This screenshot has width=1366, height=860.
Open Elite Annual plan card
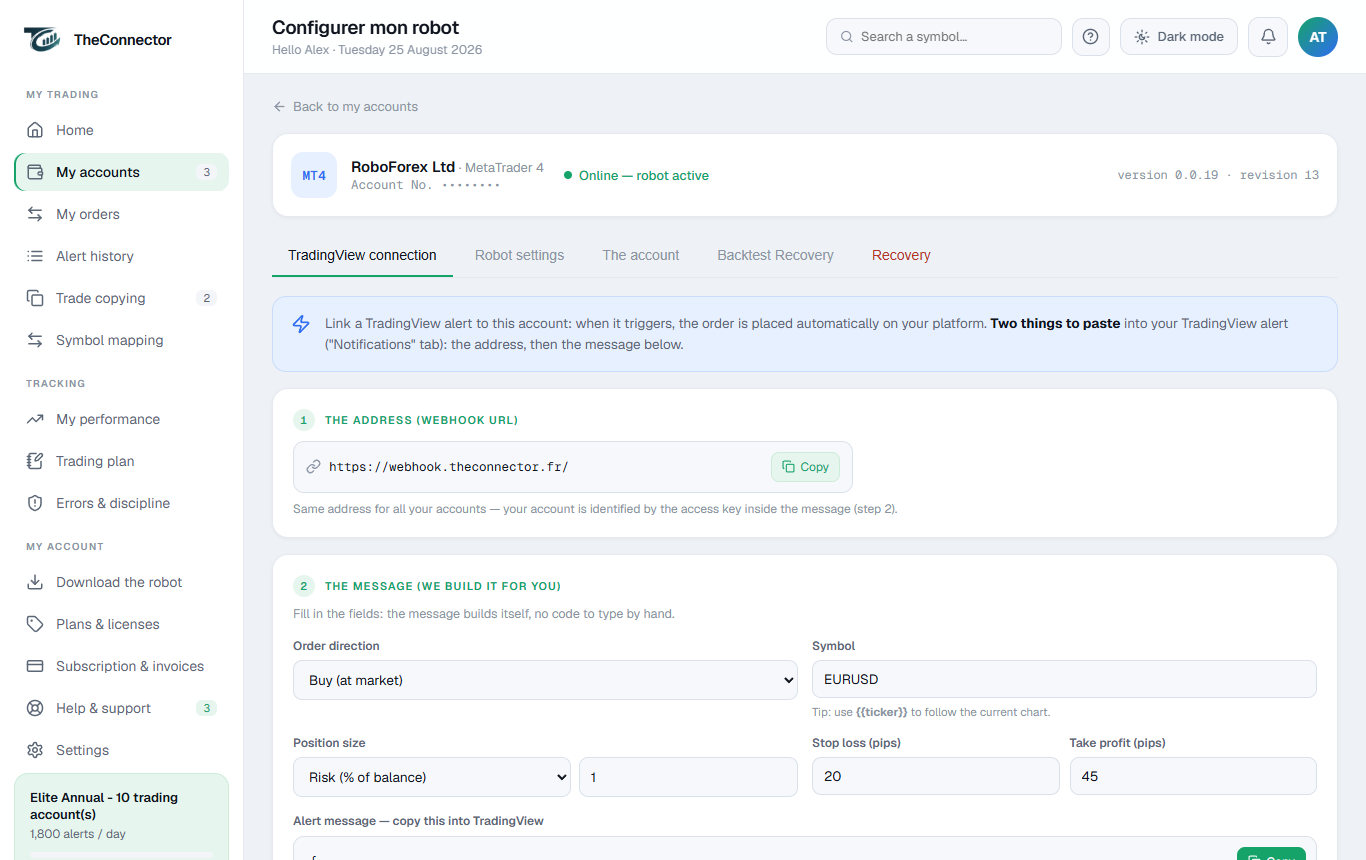point(121,816)
